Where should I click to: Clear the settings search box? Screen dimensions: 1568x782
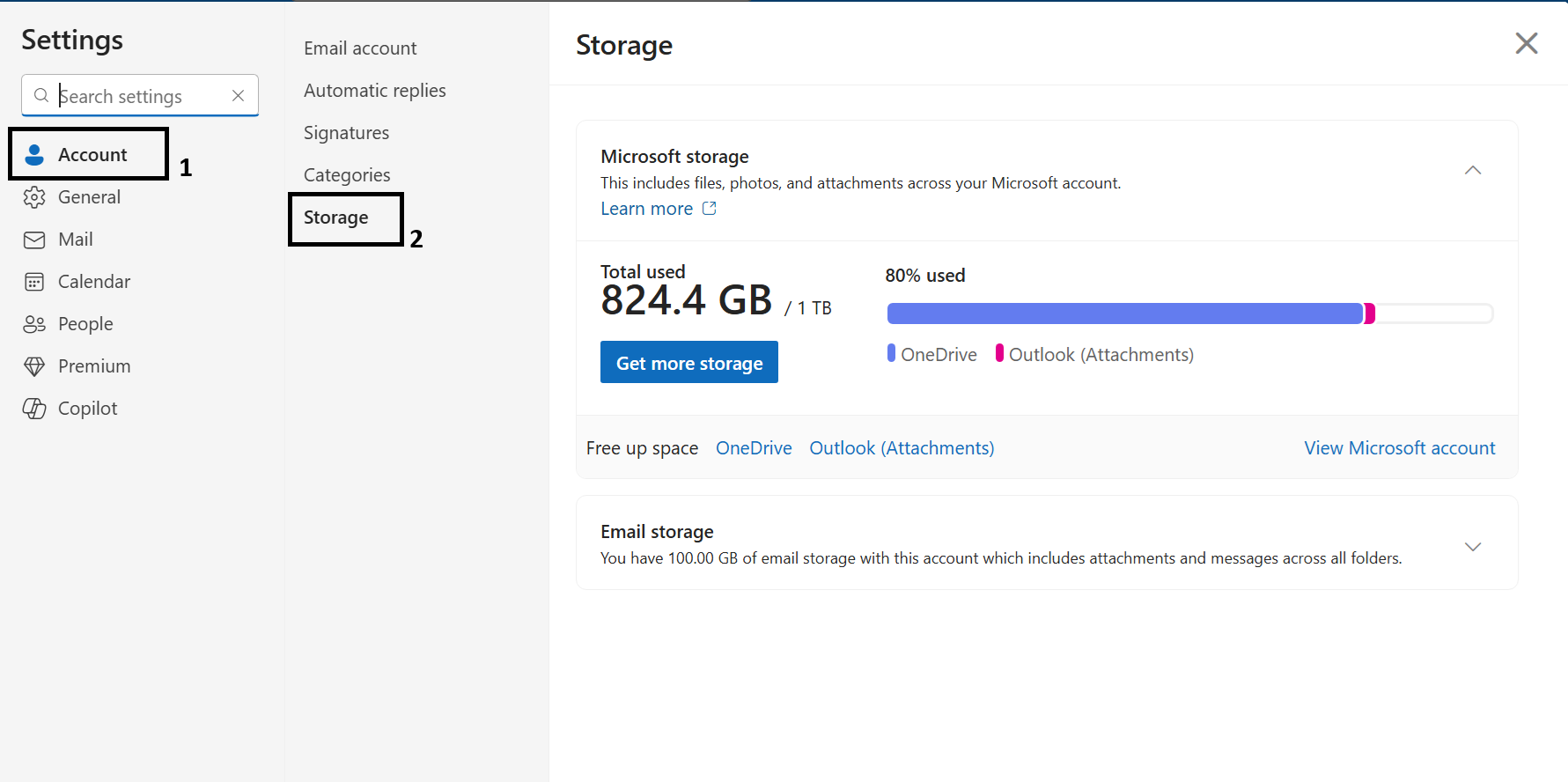coord(238,95)
